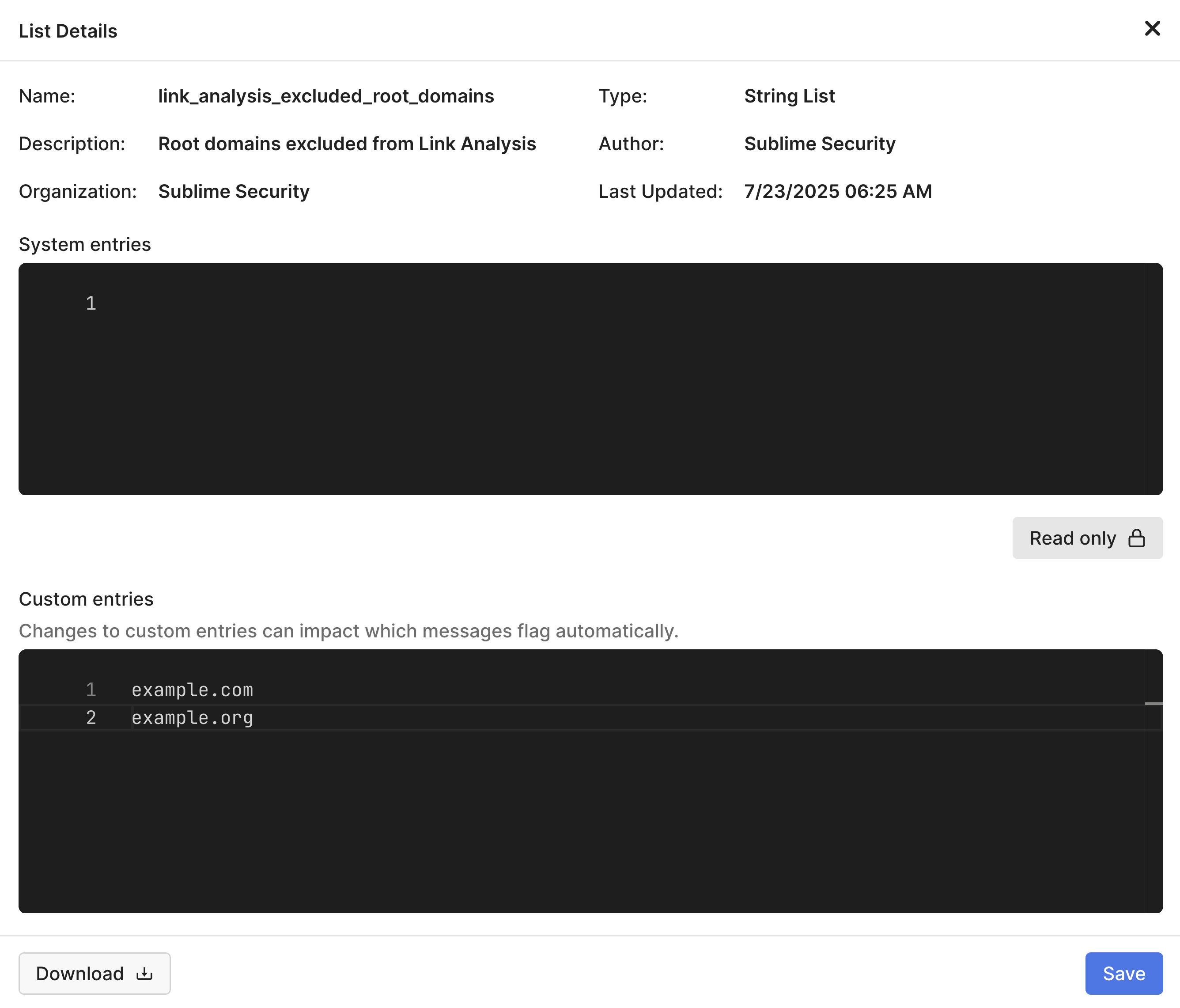The height and width of the screenshot is (1008, 1180).
Task: Click the lock icon beside Read only
Action: [1136, 538]
